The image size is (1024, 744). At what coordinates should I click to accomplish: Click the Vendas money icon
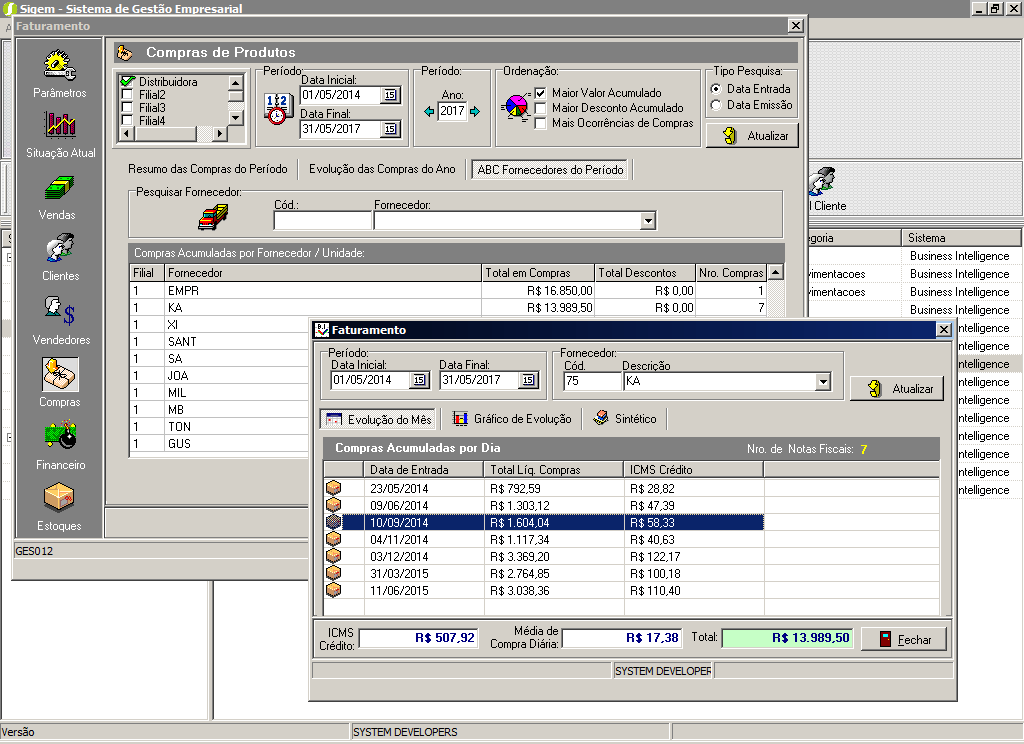(59, 188)
